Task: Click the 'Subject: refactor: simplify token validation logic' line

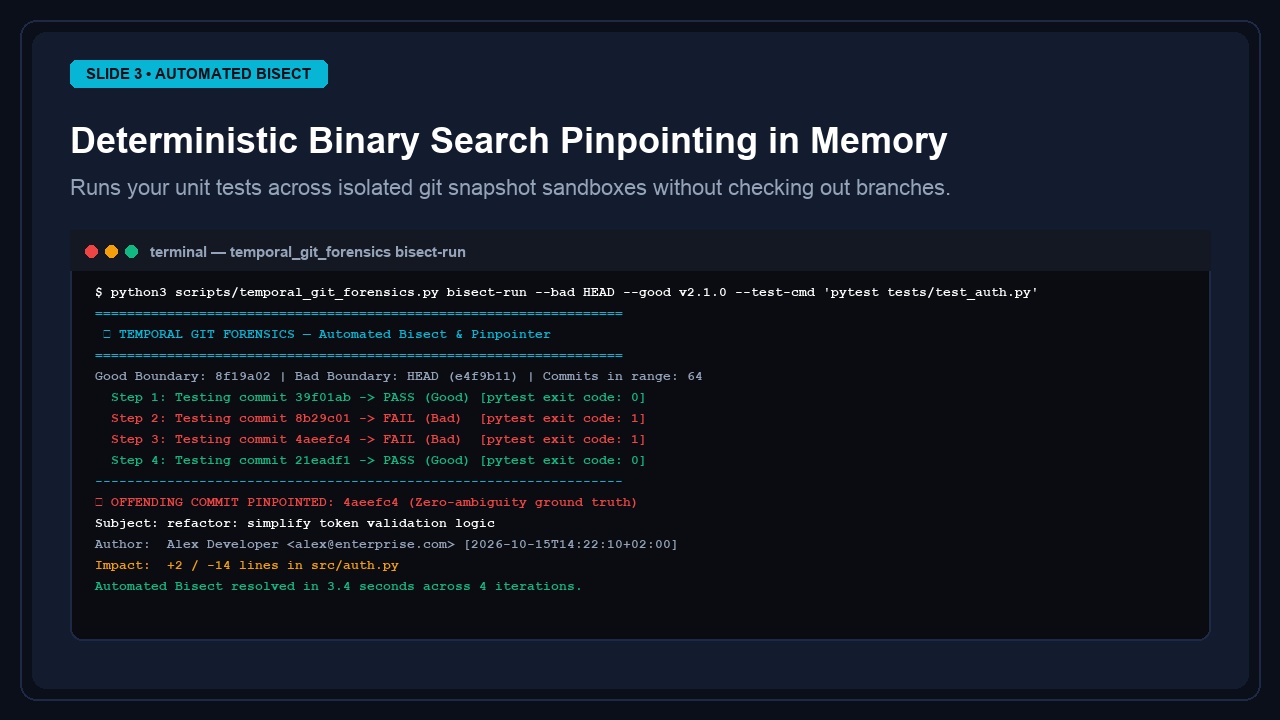Action: (295, 524)
